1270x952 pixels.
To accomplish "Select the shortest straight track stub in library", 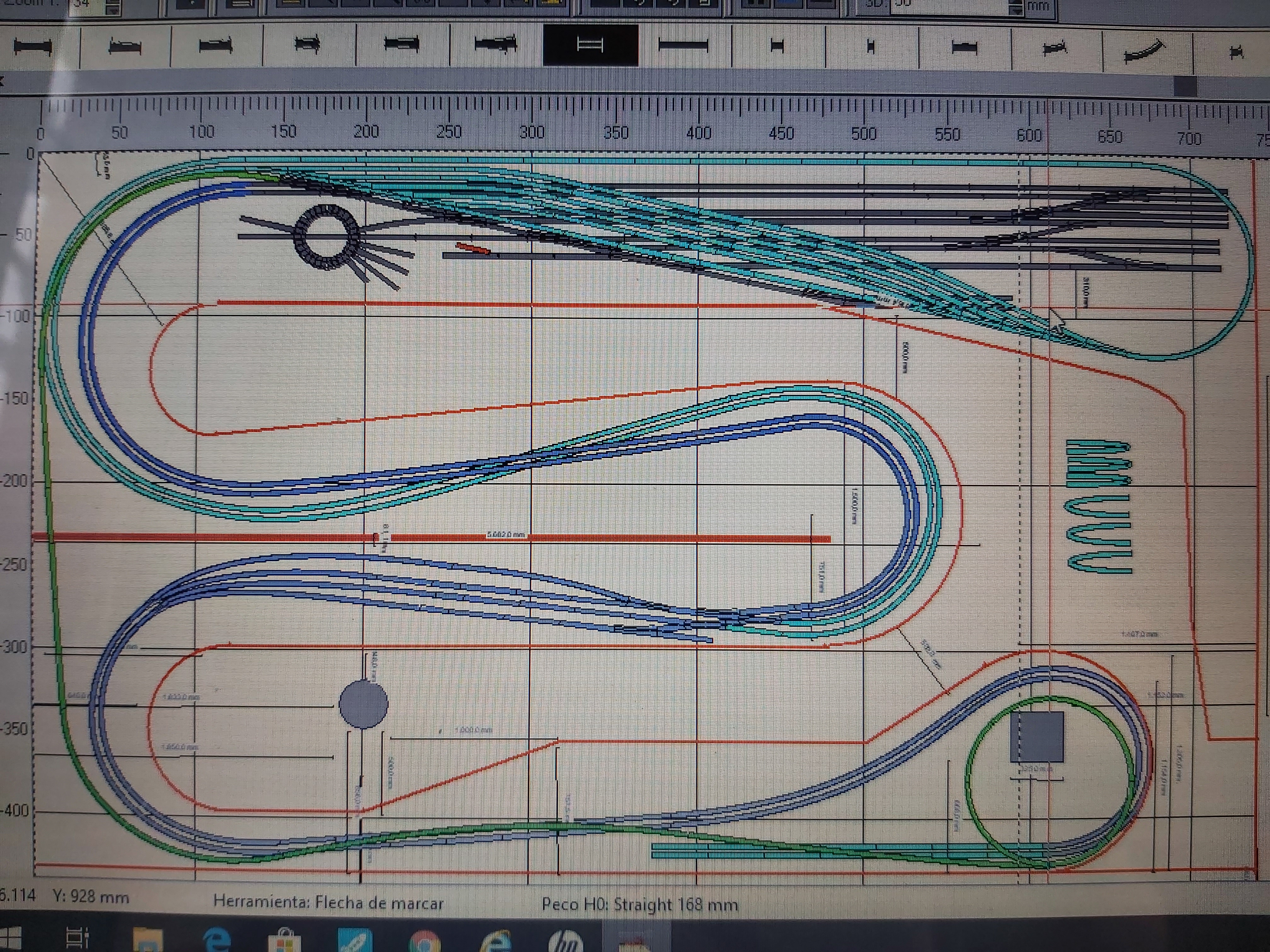I will tap(870, 46).
